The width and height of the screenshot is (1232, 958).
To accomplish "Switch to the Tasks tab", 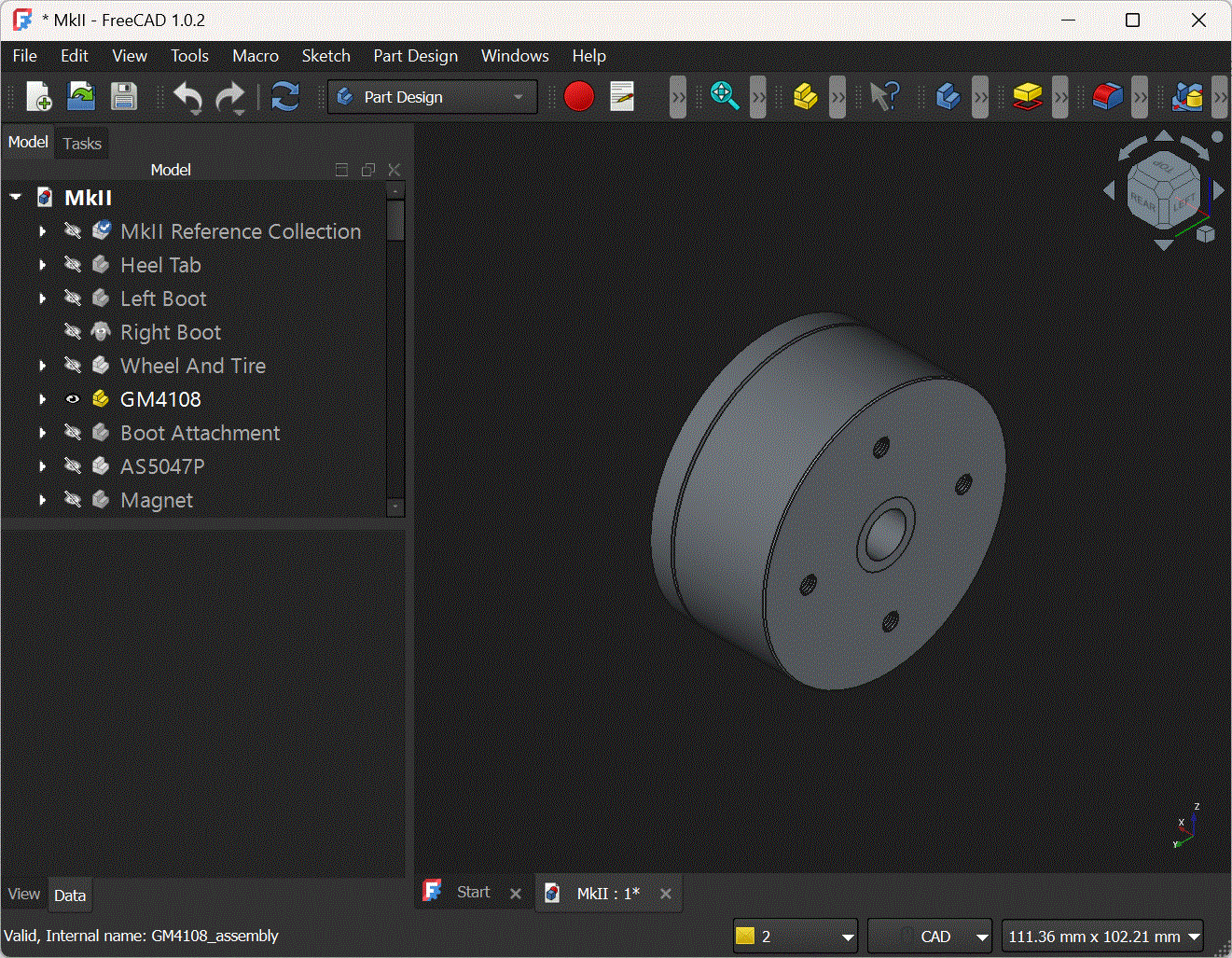I will (x=82, y=144).
